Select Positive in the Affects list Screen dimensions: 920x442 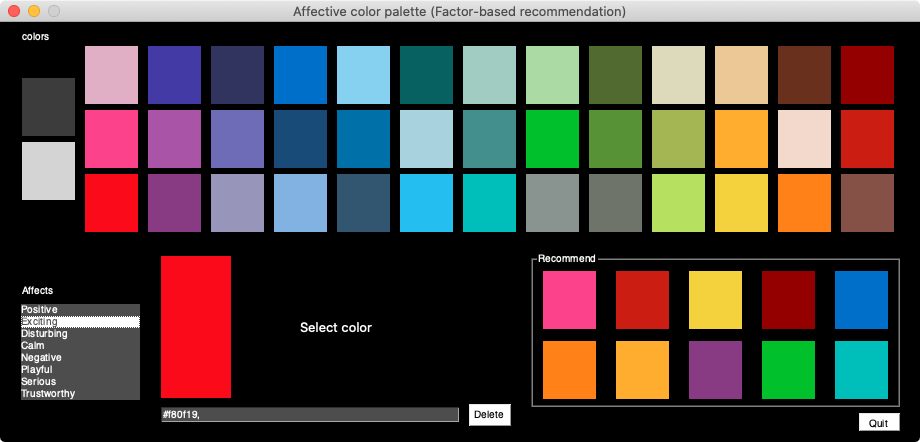[40, 310]
